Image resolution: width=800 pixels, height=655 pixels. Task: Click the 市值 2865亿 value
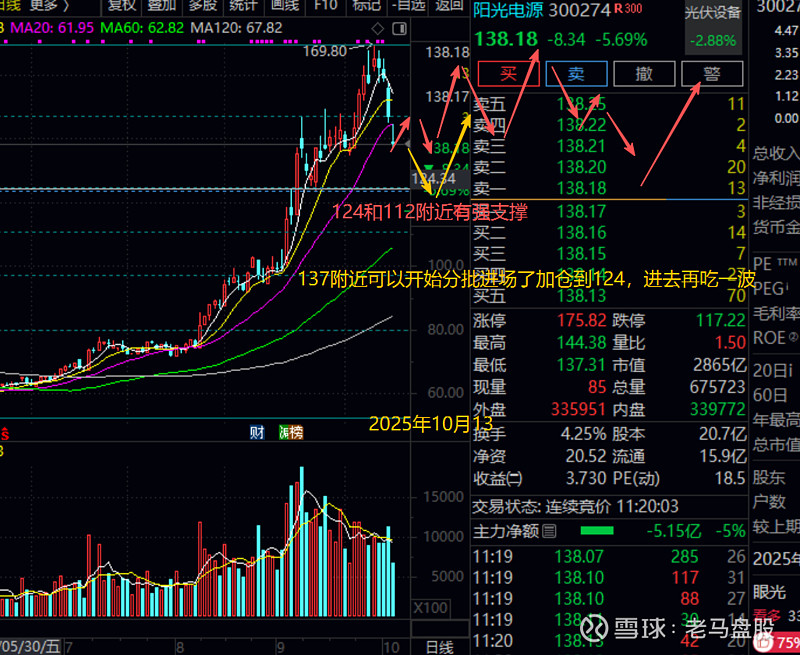pos(719,365)
